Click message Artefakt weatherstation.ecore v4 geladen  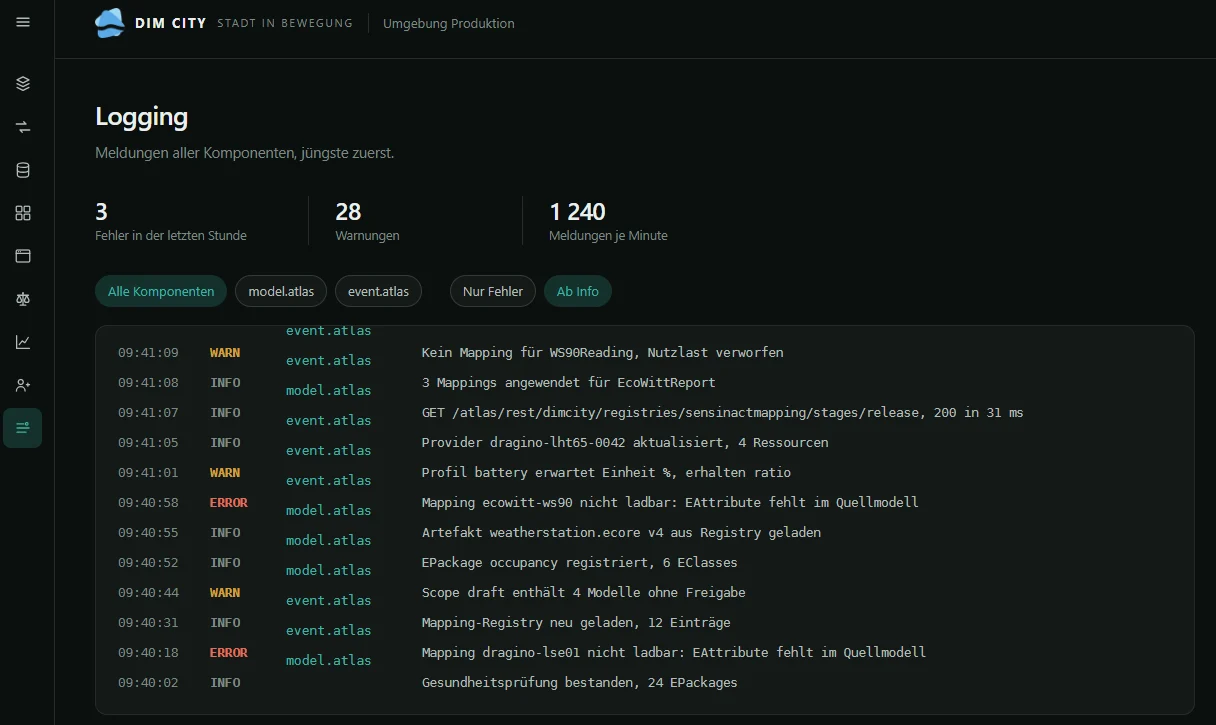(621, 532)
